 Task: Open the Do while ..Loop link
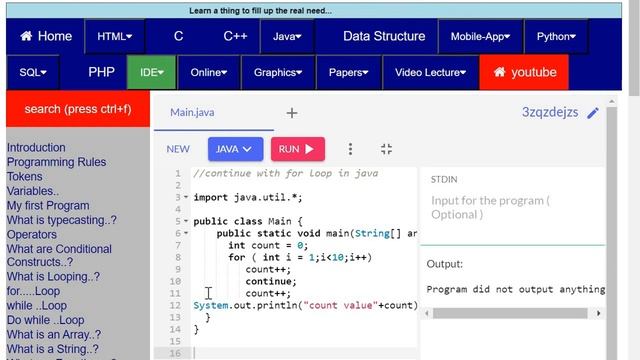pos(45,320)
